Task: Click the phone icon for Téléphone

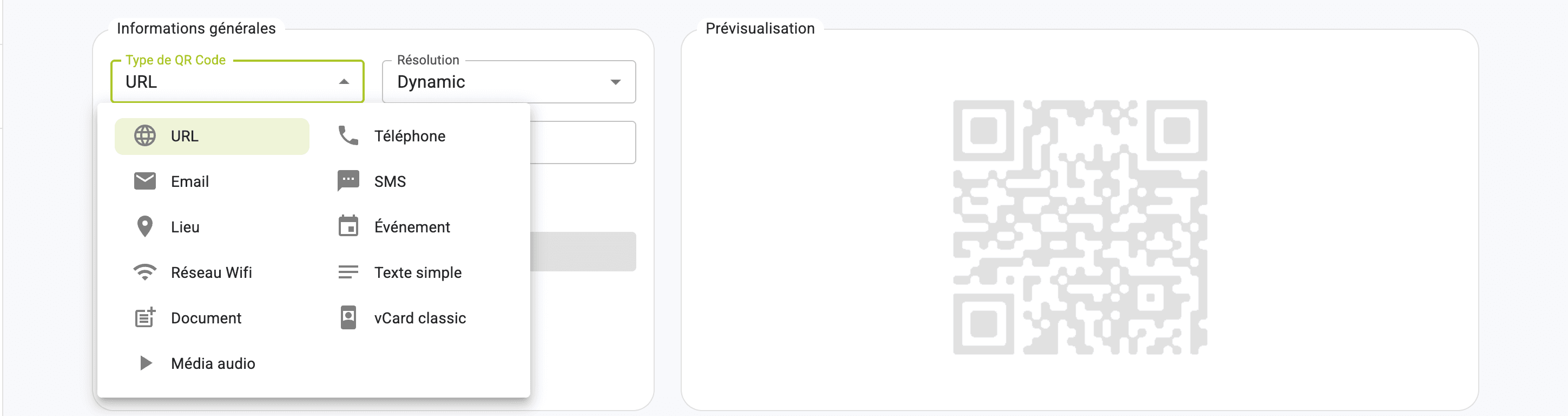Action: click(348, 136)
